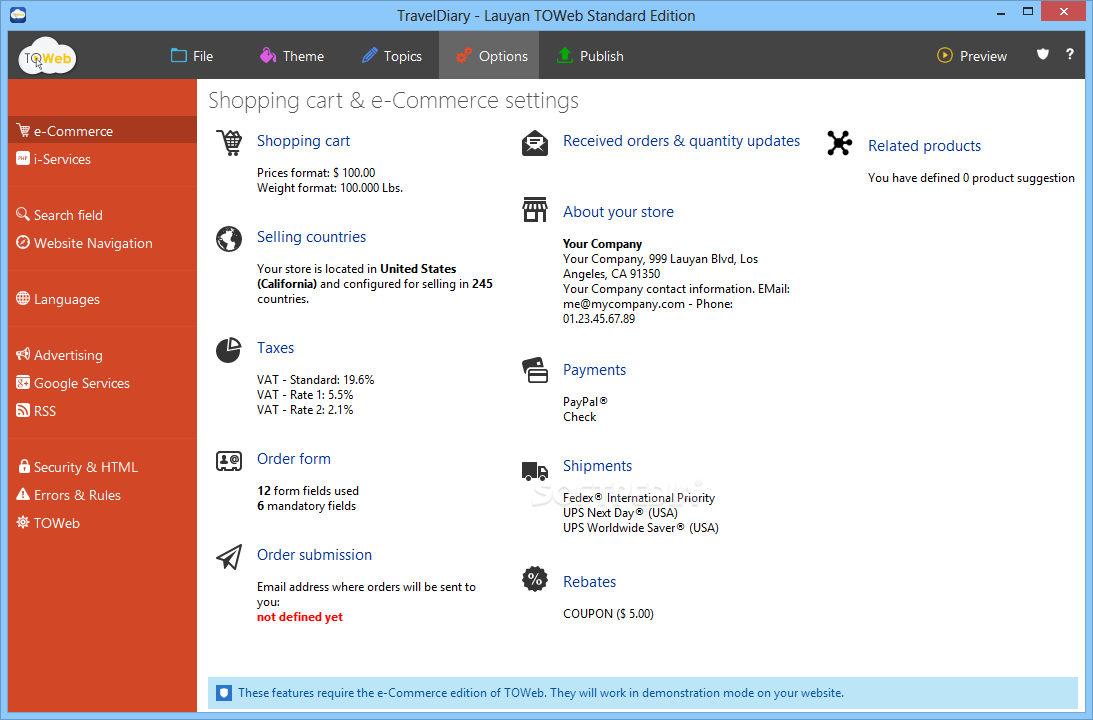Open the Related products link

coord(924,146)
